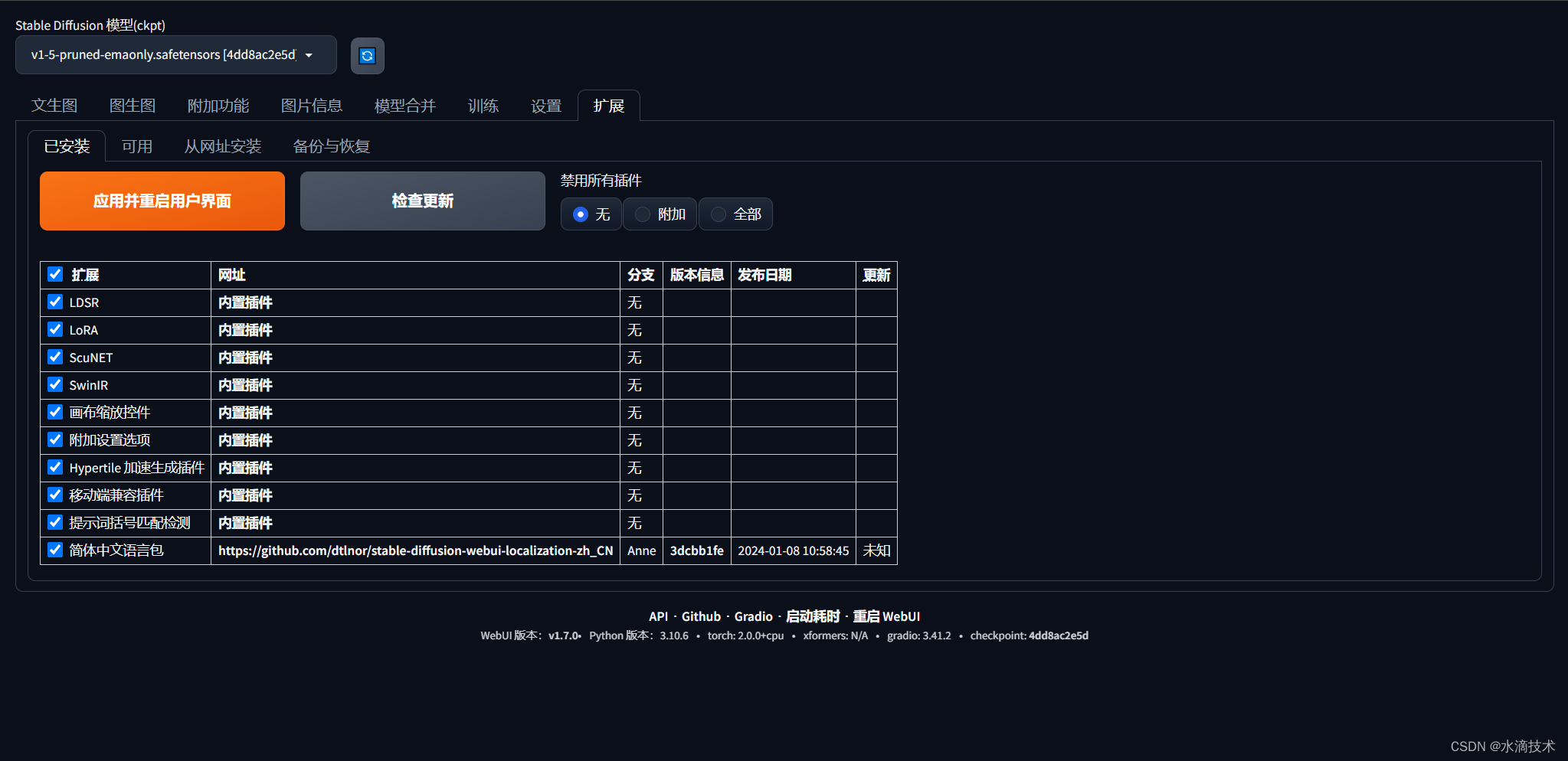Screen dimensions: 1568x761
Task: Switch to the 可用 sub-tab
Action: point(137,146)
